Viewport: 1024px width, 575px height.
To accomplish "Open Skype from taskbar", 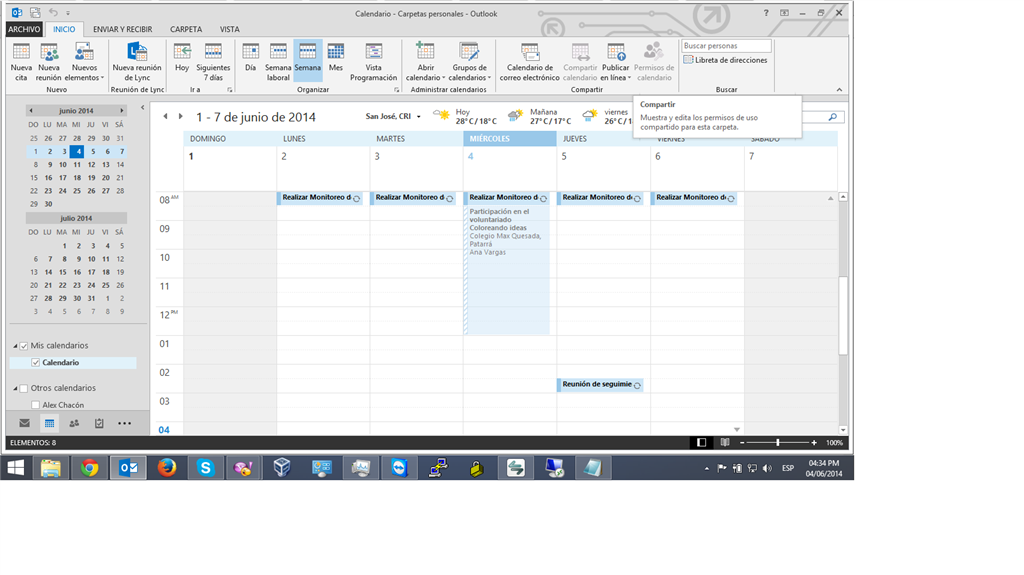I will coord(205,468).
